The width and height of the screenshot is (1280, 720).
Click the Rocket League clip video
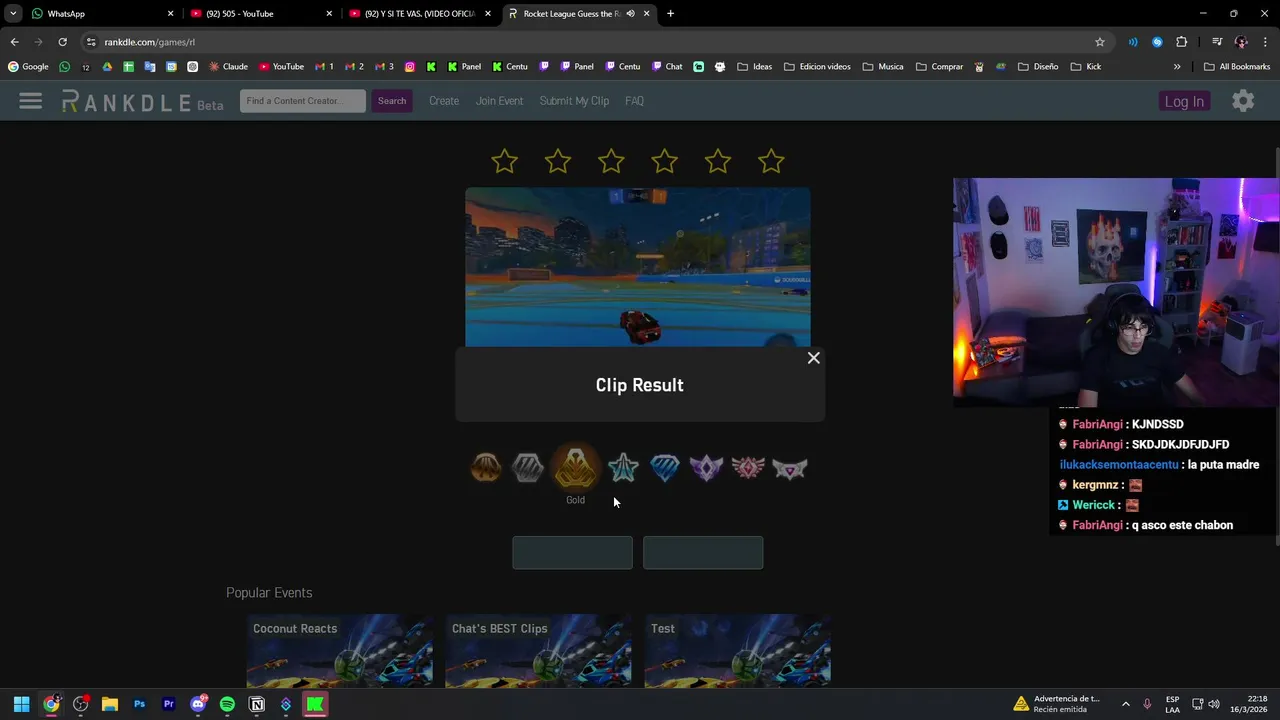638,267
